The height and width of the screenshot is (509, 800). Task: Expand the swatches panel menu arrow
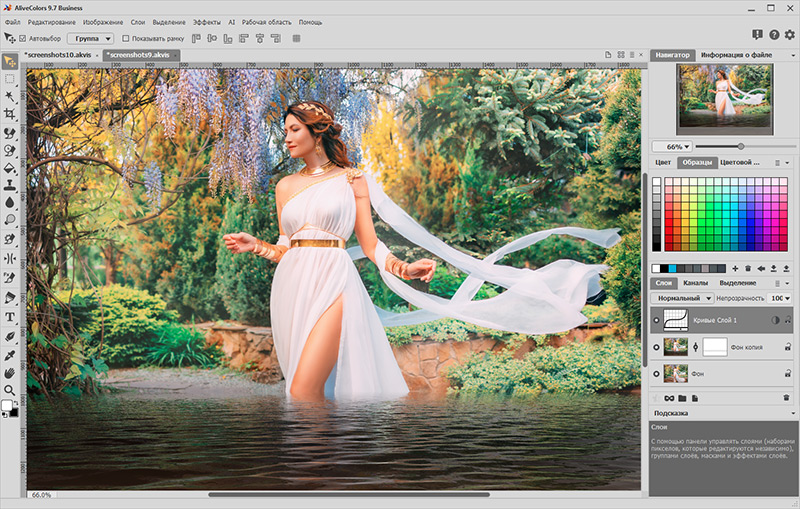pos(787,163)
